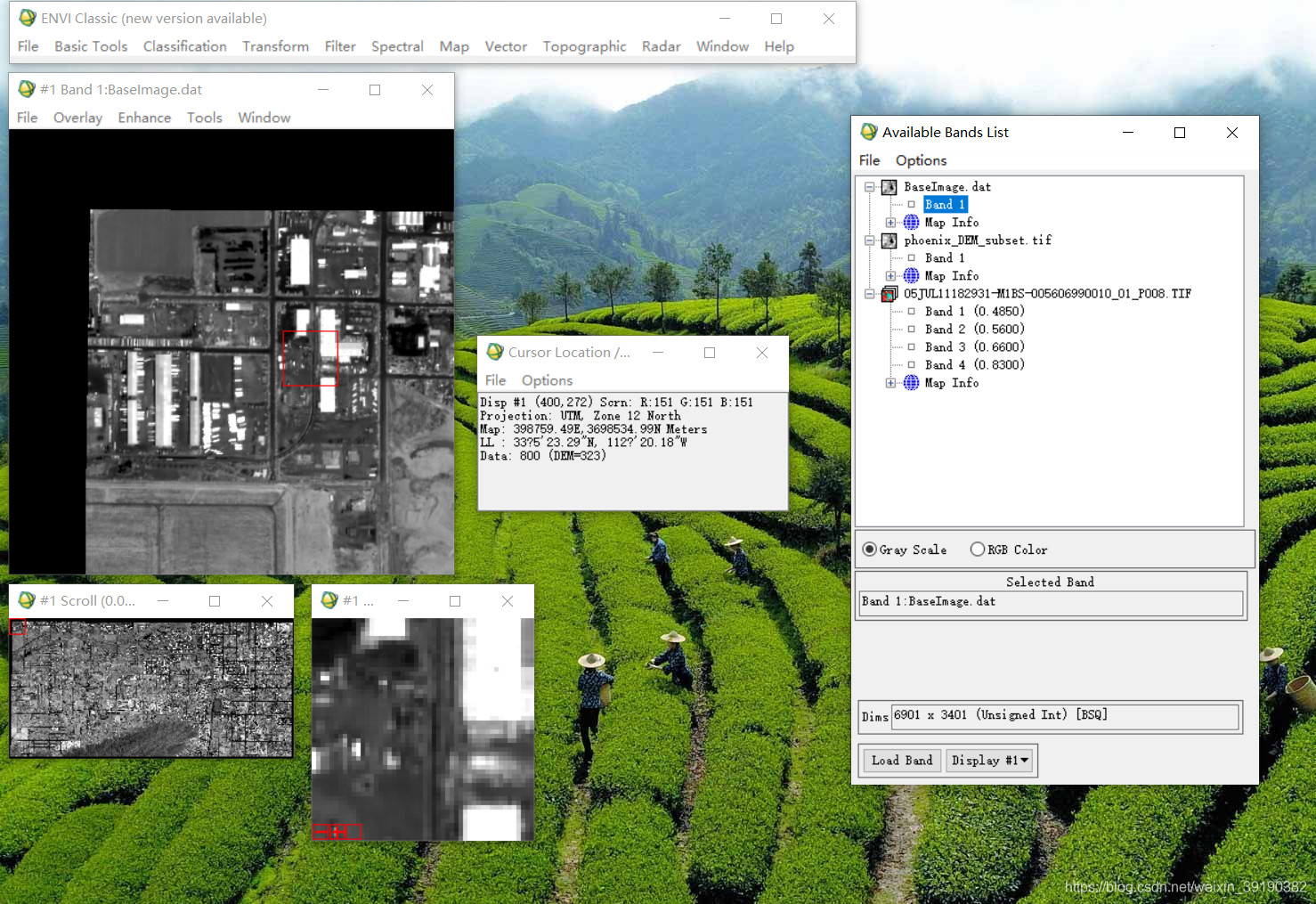This screenshot has width=1316, height=904.
Task: Click the 05JUL TIF multiband file icon
Action: tap(889, 294)
